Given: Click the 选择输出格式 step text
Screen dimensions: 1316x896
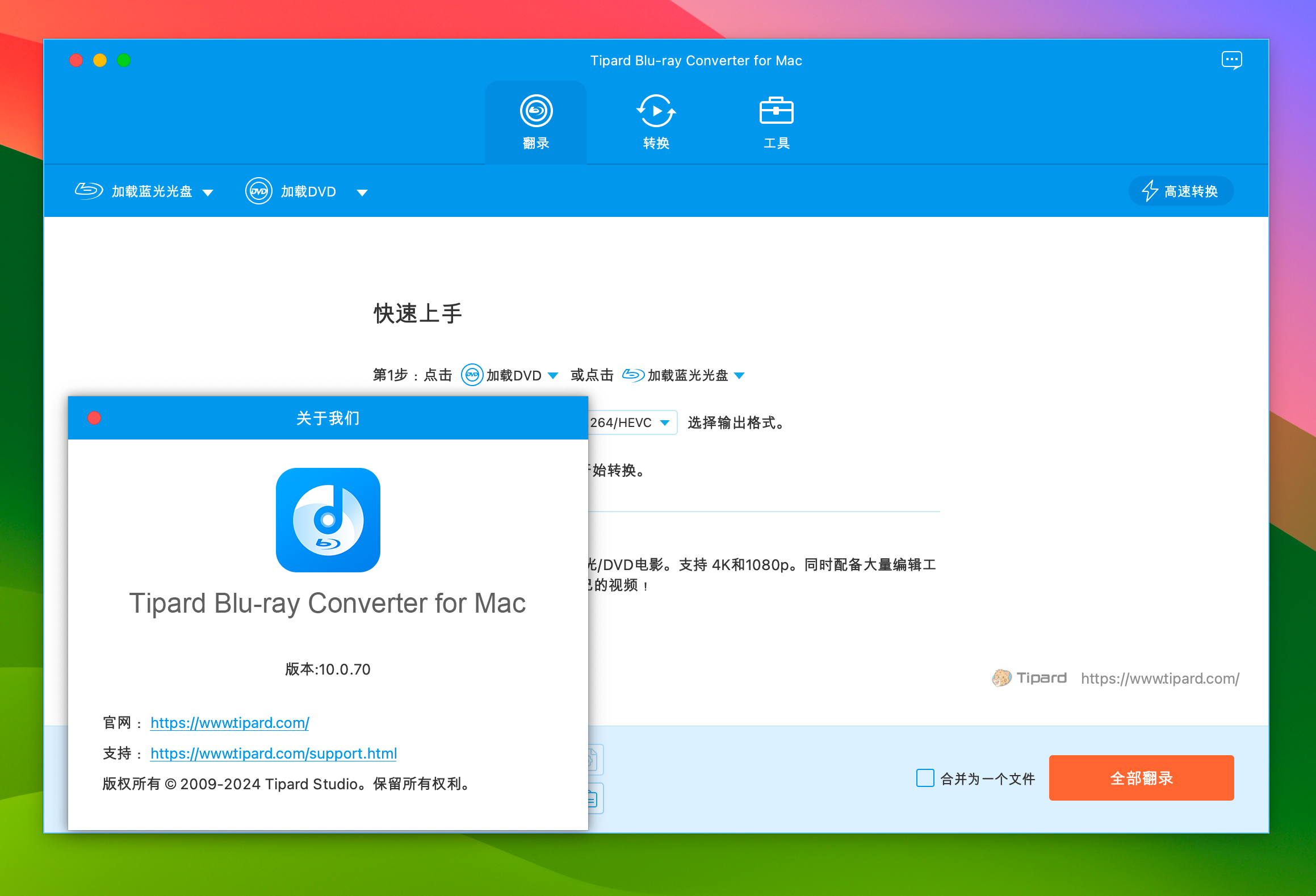Looking at the screenshot, I should click(736, 422).
